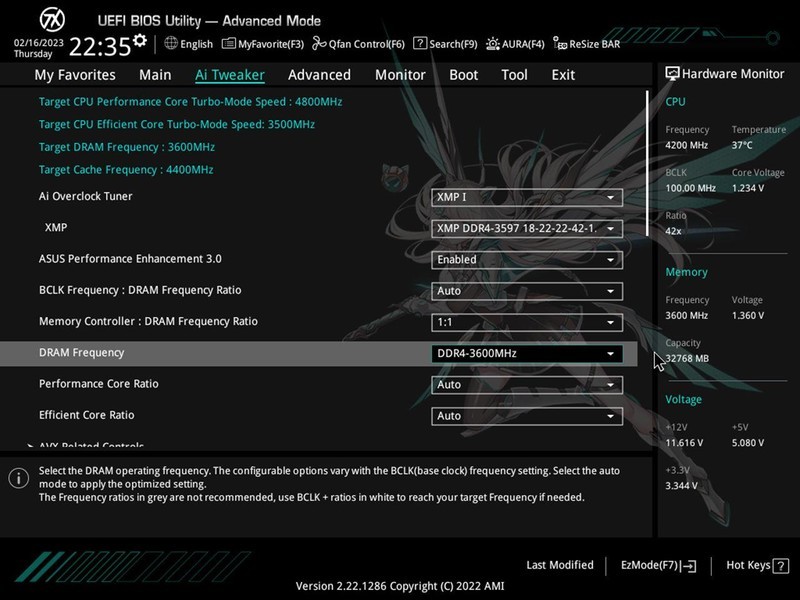The height and width of the screenshot is (600, 800).
Task: Switch to the Monitor tab
Action: point(401,75)
